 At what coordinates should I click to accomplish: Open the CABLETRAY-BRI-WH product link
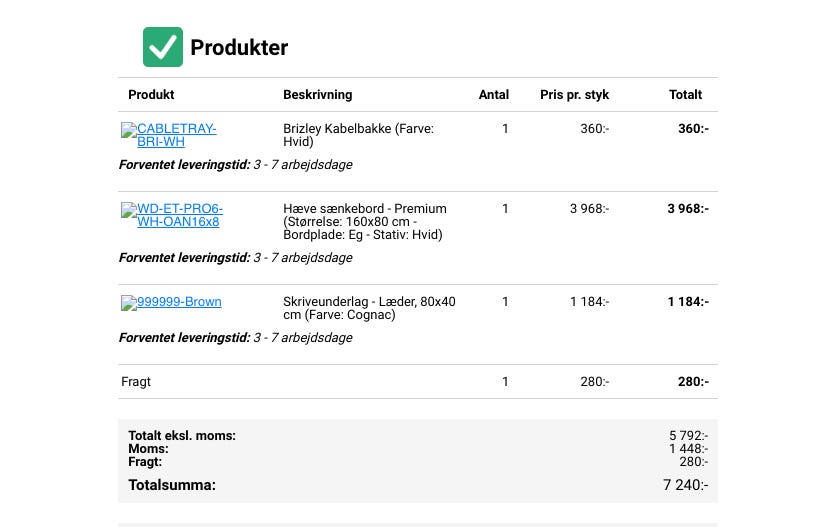(176, 129)
